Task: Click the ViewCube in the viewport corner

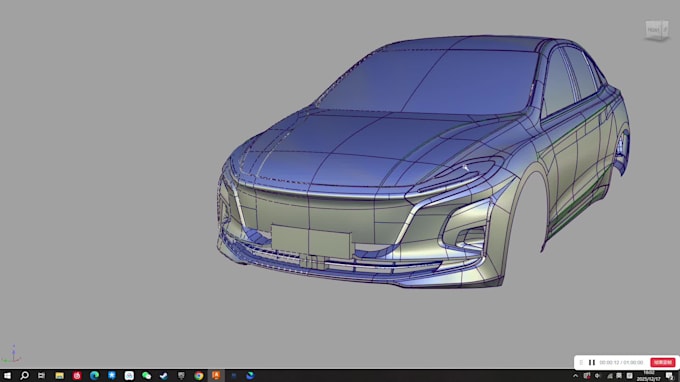Action: pyautogui.click(x=657, y=30)
